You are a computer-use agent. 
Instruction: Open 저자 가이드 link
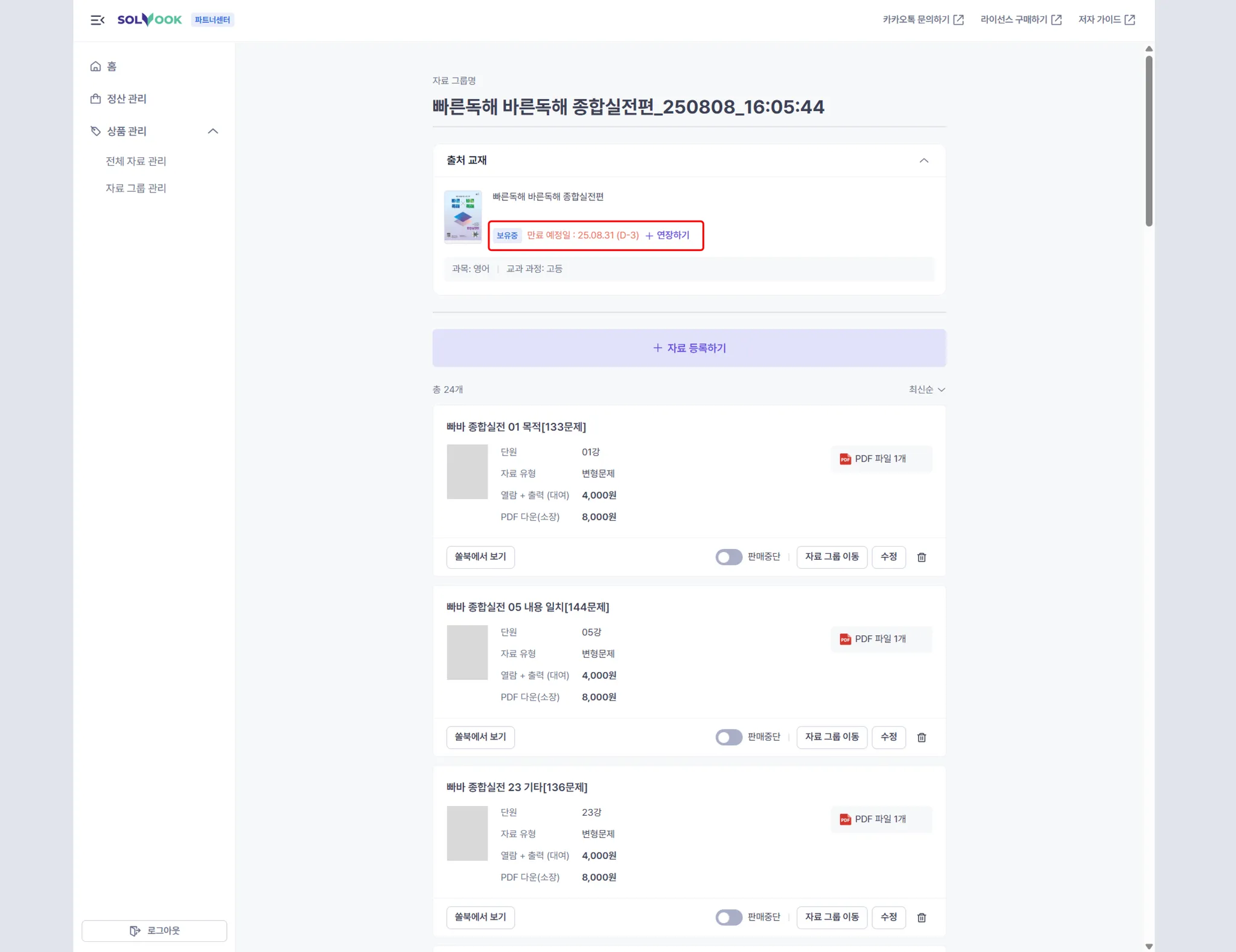click(1106, 20)
